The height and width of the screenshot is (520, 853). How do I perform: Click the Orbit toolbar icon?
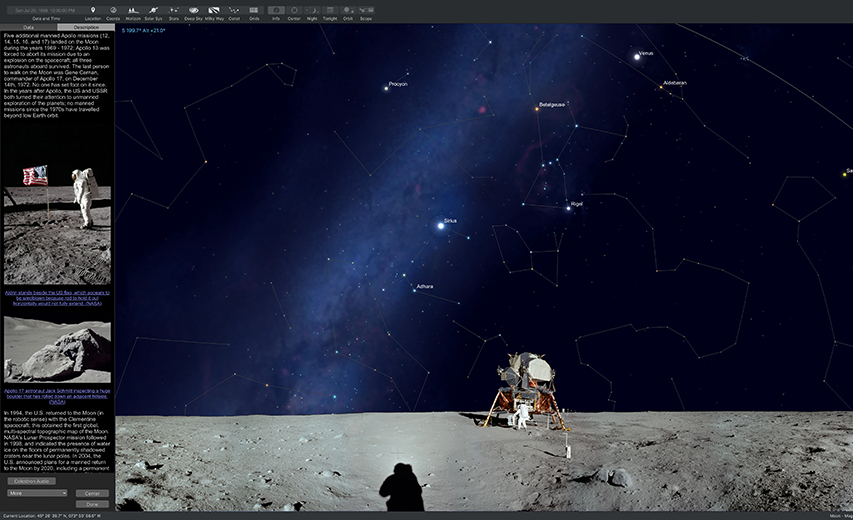[348, 10]
